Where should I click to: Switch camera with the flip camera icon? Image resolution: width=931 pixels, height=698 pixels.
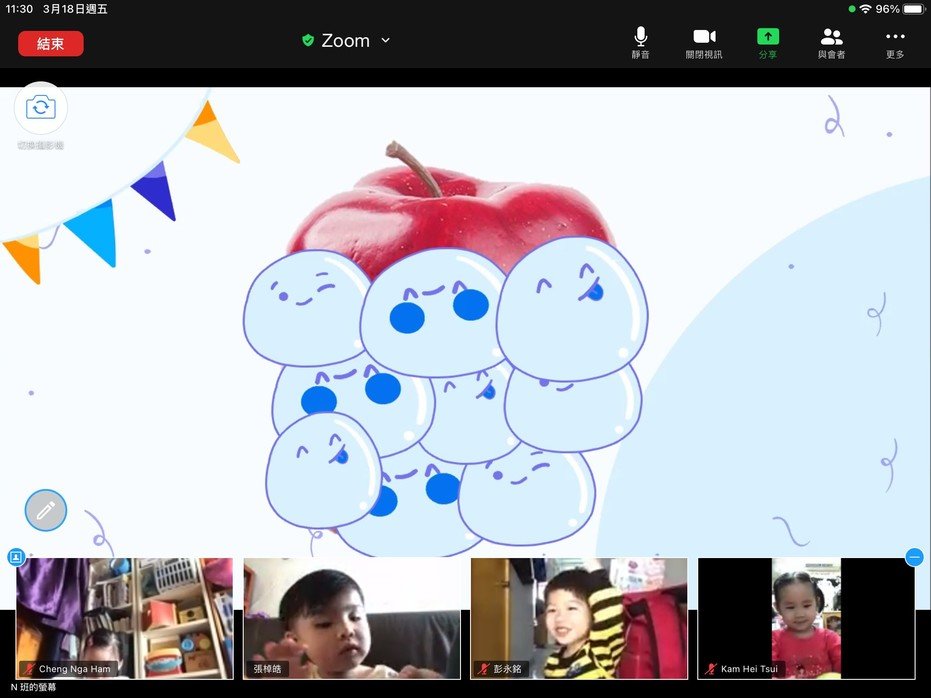point(41,108)
